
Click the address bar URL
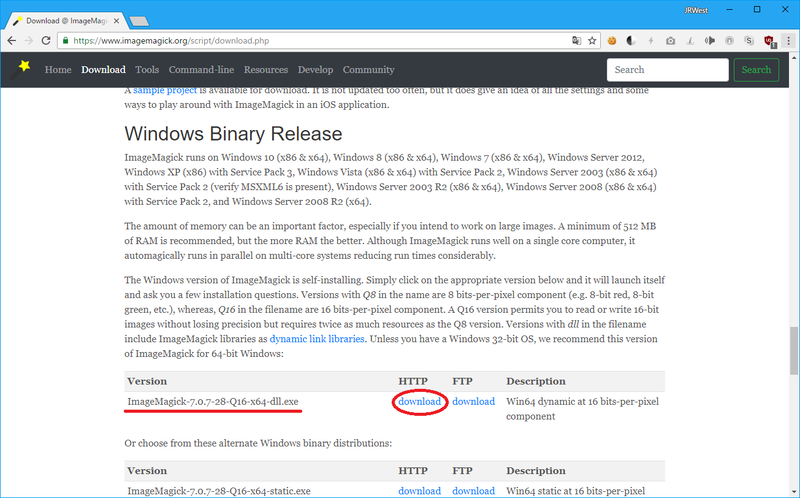(171, 41)
